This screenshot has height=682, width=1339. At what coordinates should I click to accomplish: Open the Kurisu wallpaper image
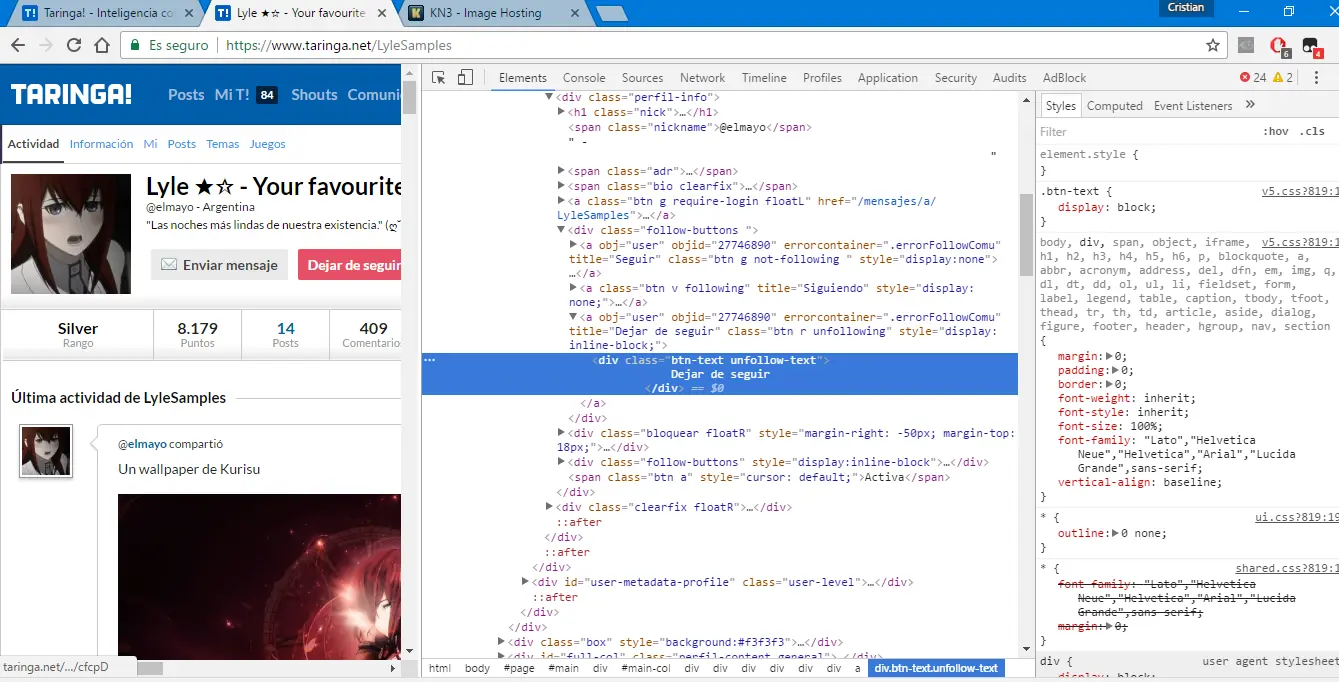[x=259, y=575]
